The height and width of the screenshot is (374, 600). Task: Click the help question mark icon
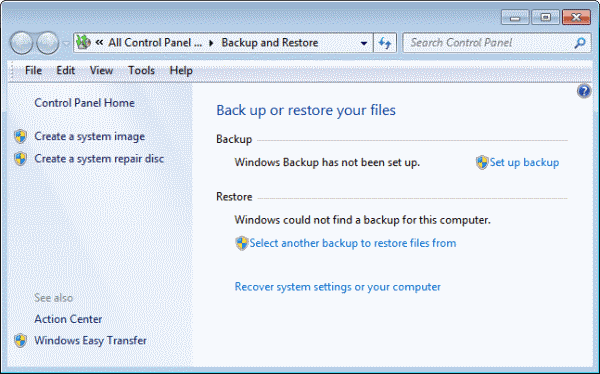pyautogui.click(x=584, y=91)
